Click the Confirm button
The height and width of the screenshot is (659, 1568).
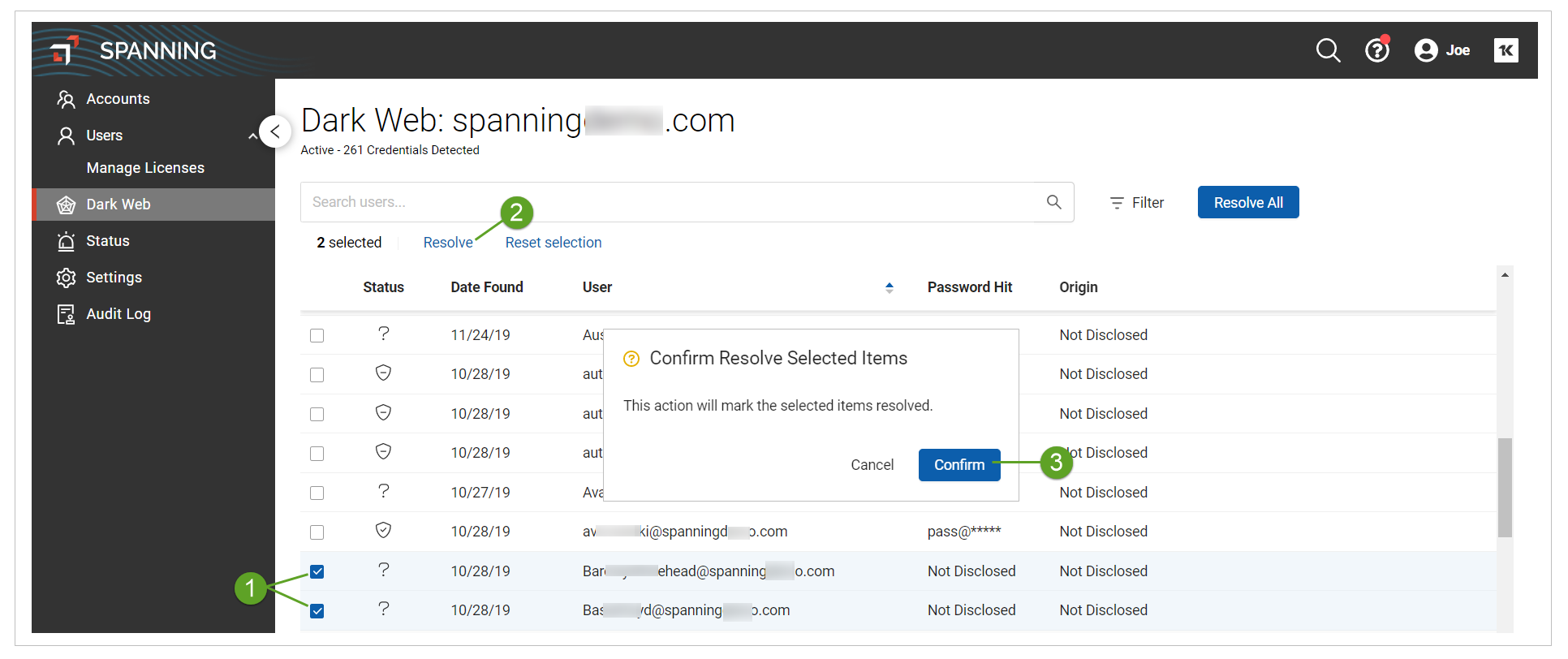coord(959,465)
